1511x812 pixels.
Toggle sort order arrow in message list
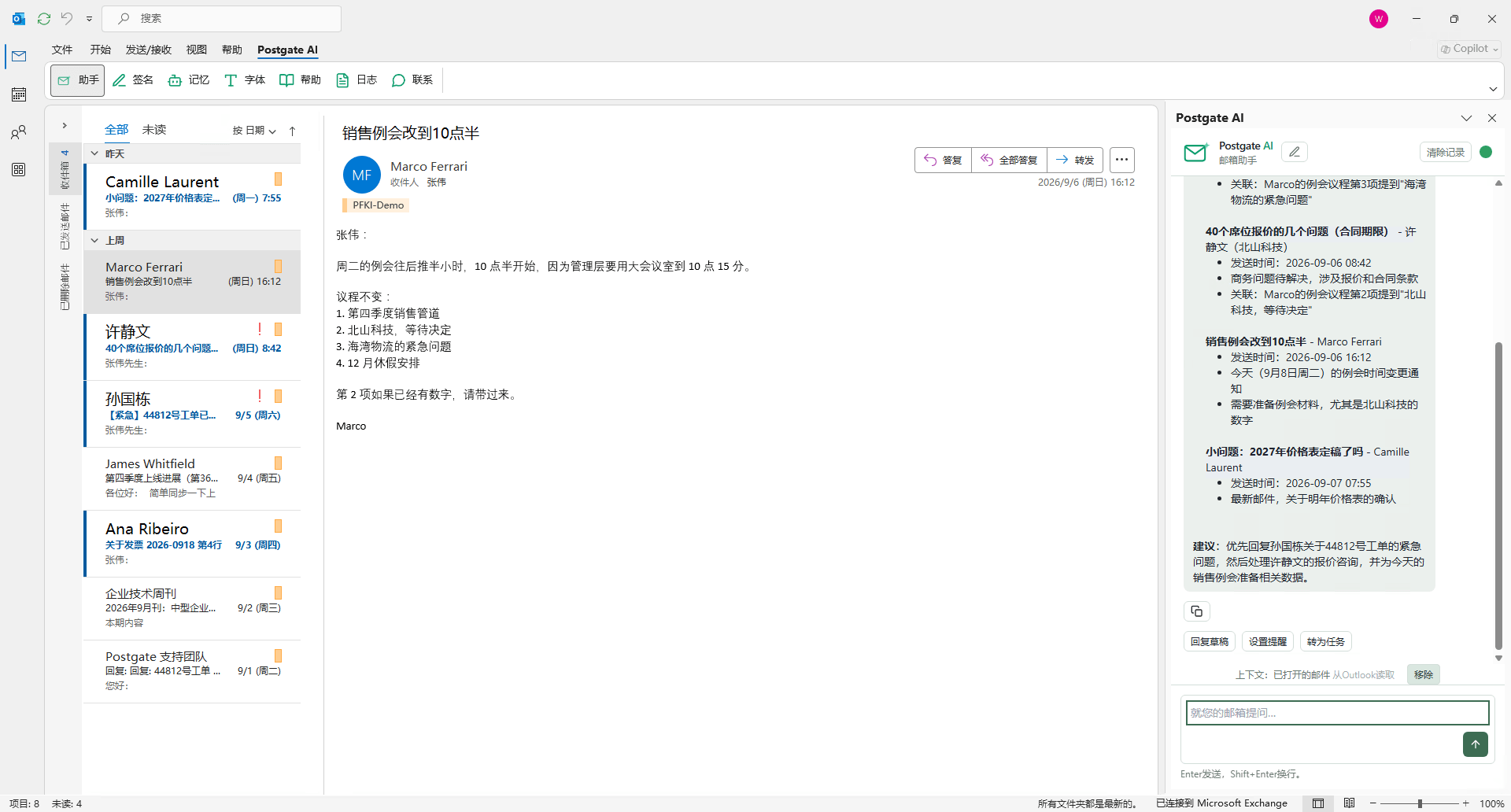(293, 131)
